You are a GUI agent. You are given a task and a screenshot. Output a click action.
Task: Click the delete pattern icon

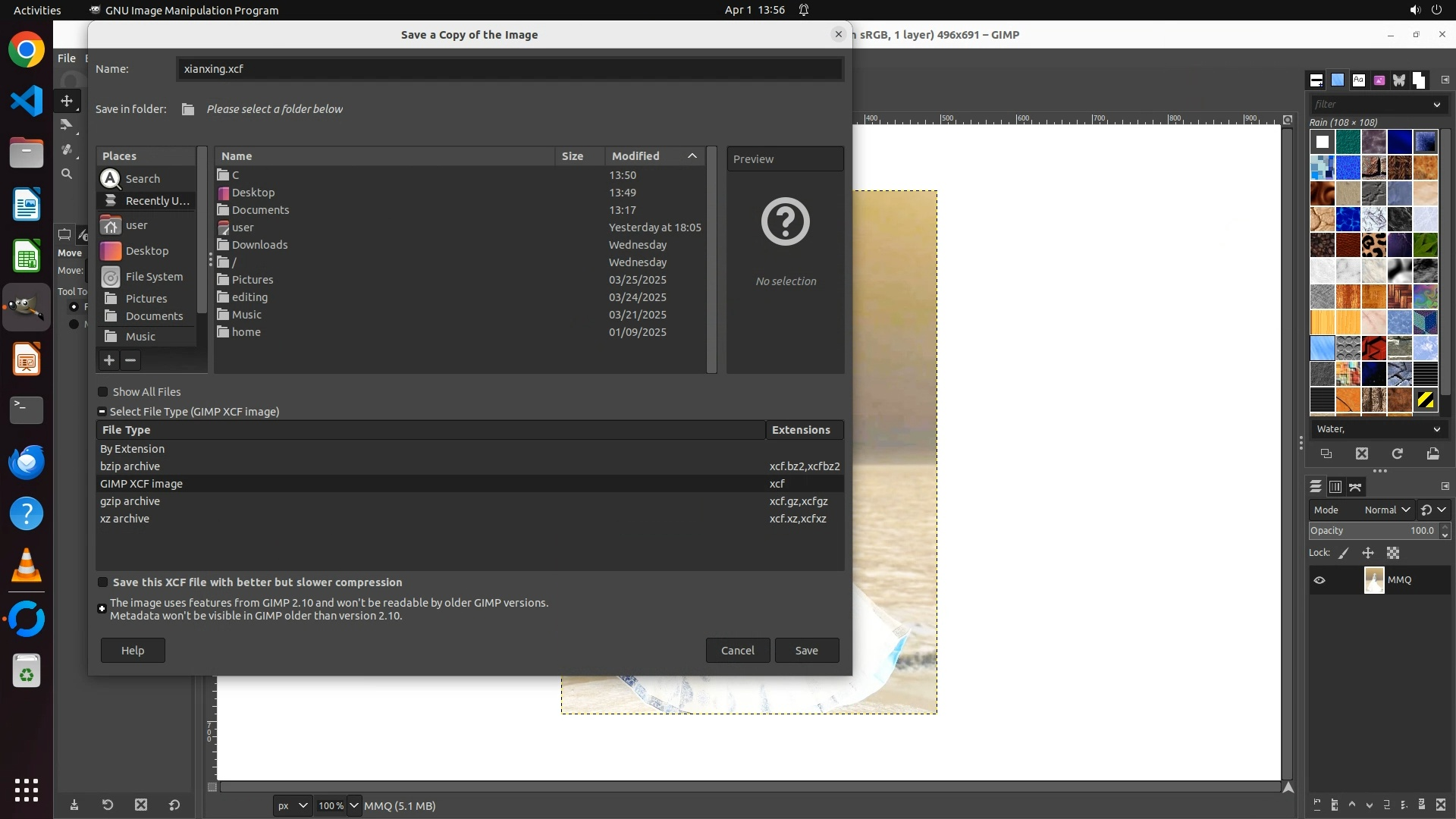pos(1362,453)
